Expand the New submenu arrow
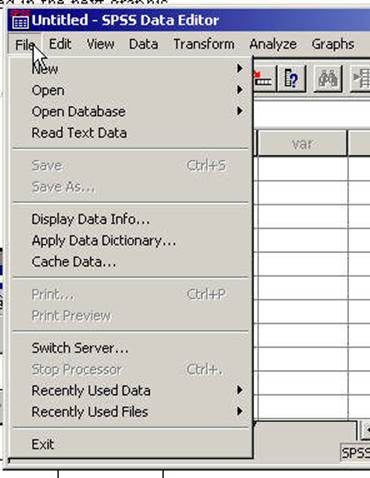 [239, 68]
